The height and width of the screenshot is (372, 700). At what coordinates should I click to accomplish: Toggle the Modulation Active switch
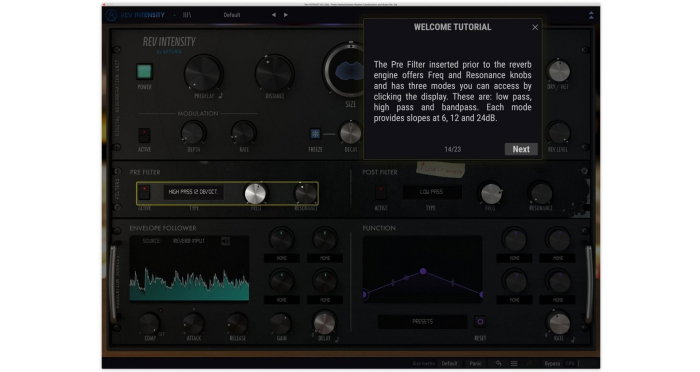click(x=144, y=135)
